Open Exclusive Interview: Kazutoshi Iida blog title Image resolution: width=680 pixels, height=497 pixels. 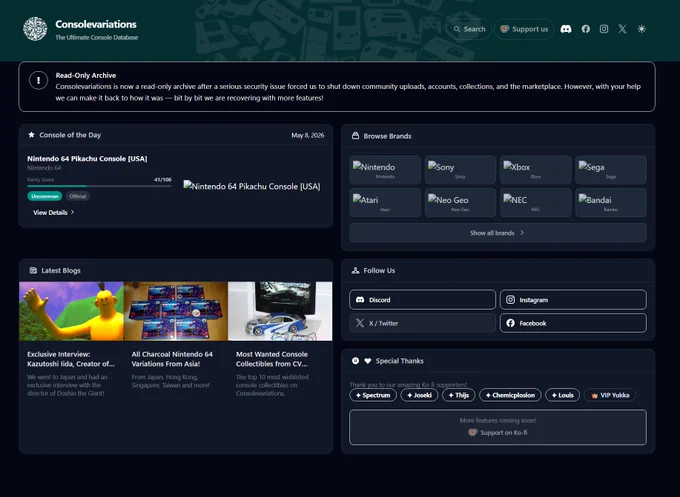71,359
